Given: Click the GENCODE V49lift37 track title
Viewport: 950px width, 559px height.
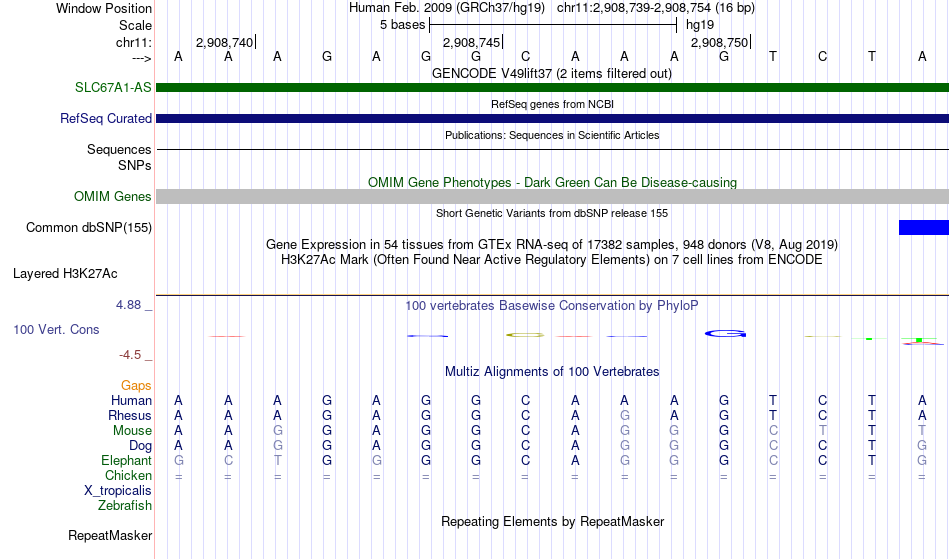Looking at the screenshot, I should 552,73.
